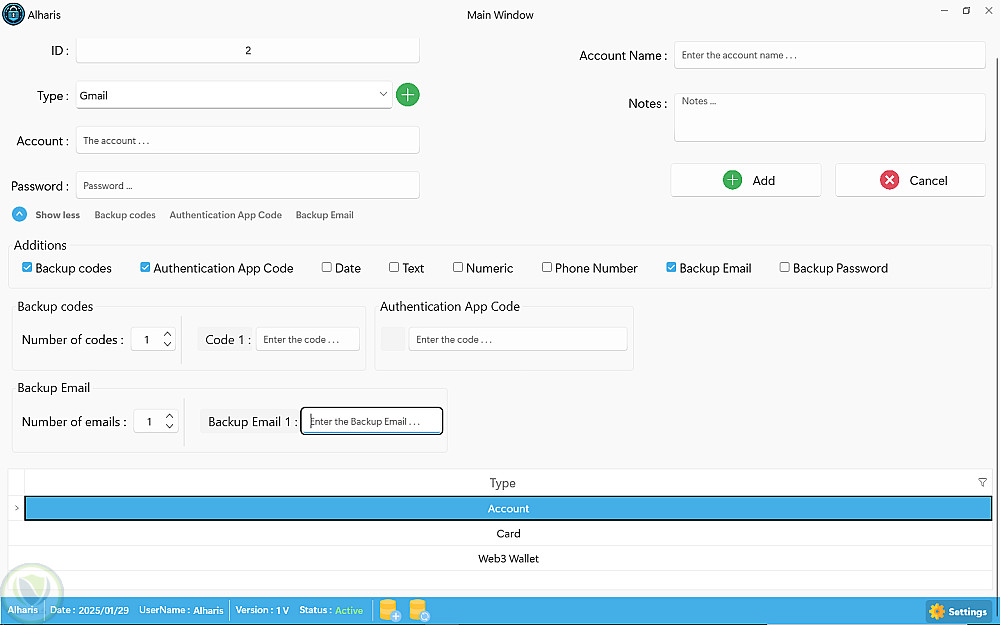Click the Cancel button

[910, 180]
